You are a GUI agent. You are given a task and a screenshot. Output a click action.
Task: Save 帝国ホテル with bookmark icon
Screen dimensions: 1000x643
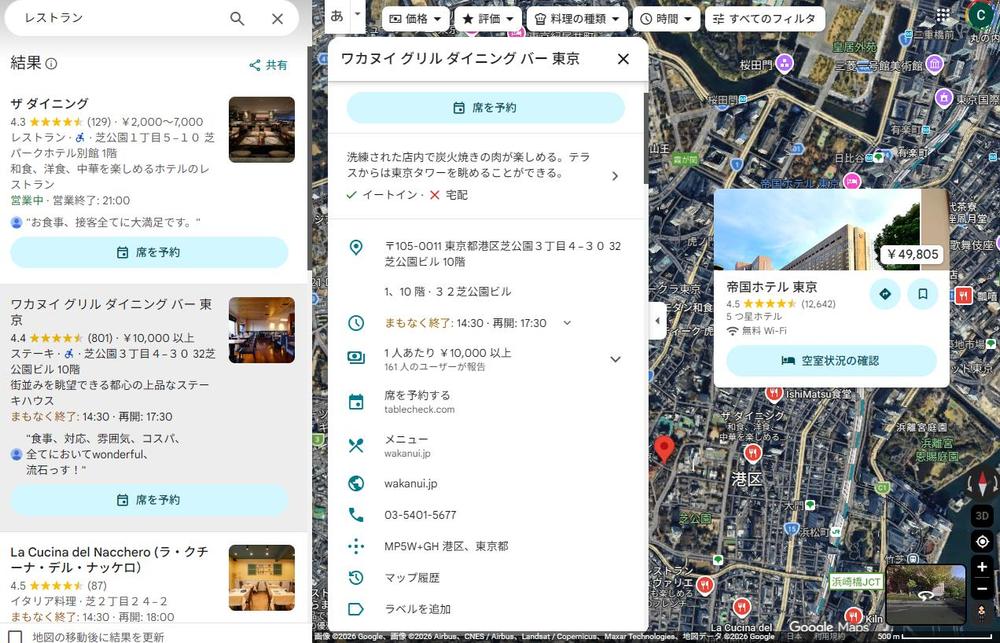(x=922, y=294)
